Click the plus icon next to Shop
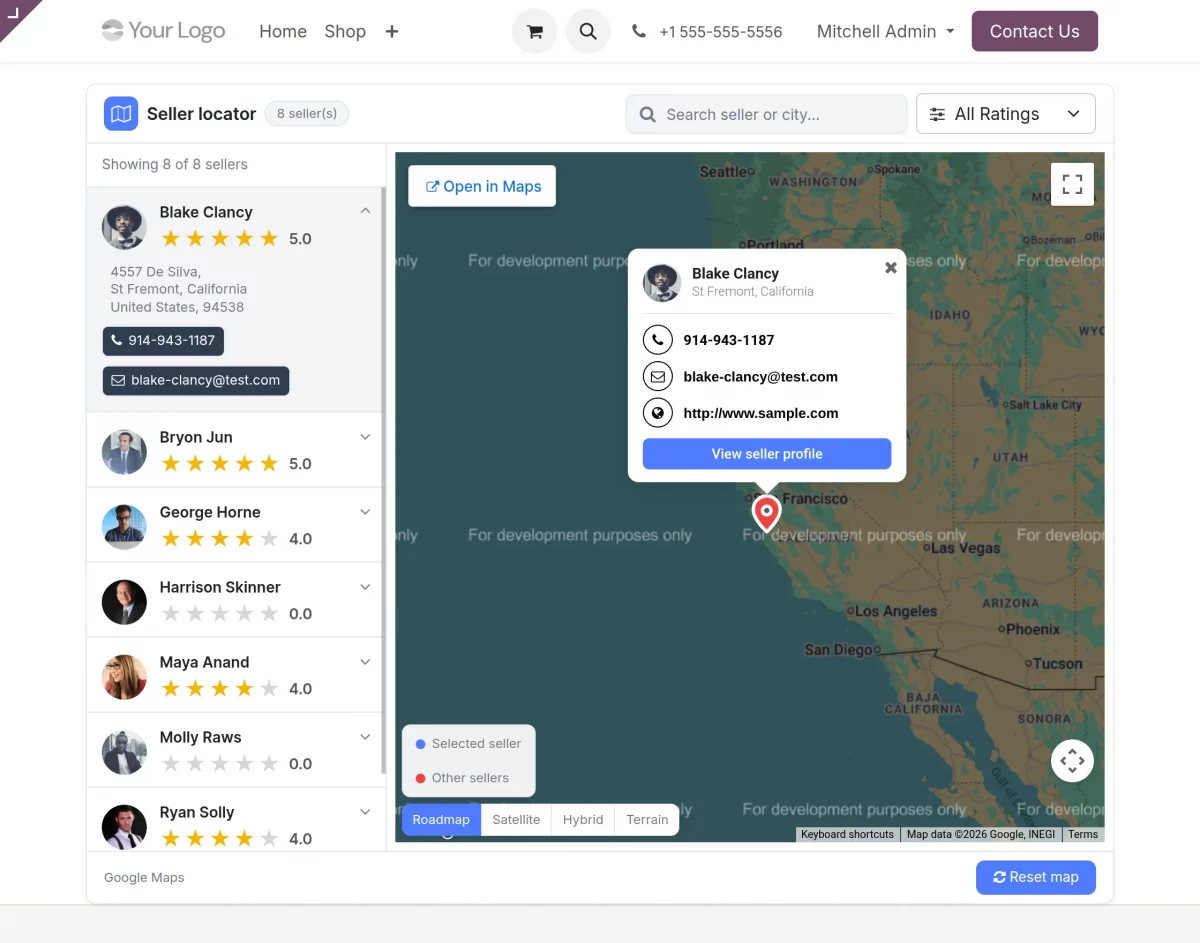This screenshot has width=1200, height=943. (392, 31)
